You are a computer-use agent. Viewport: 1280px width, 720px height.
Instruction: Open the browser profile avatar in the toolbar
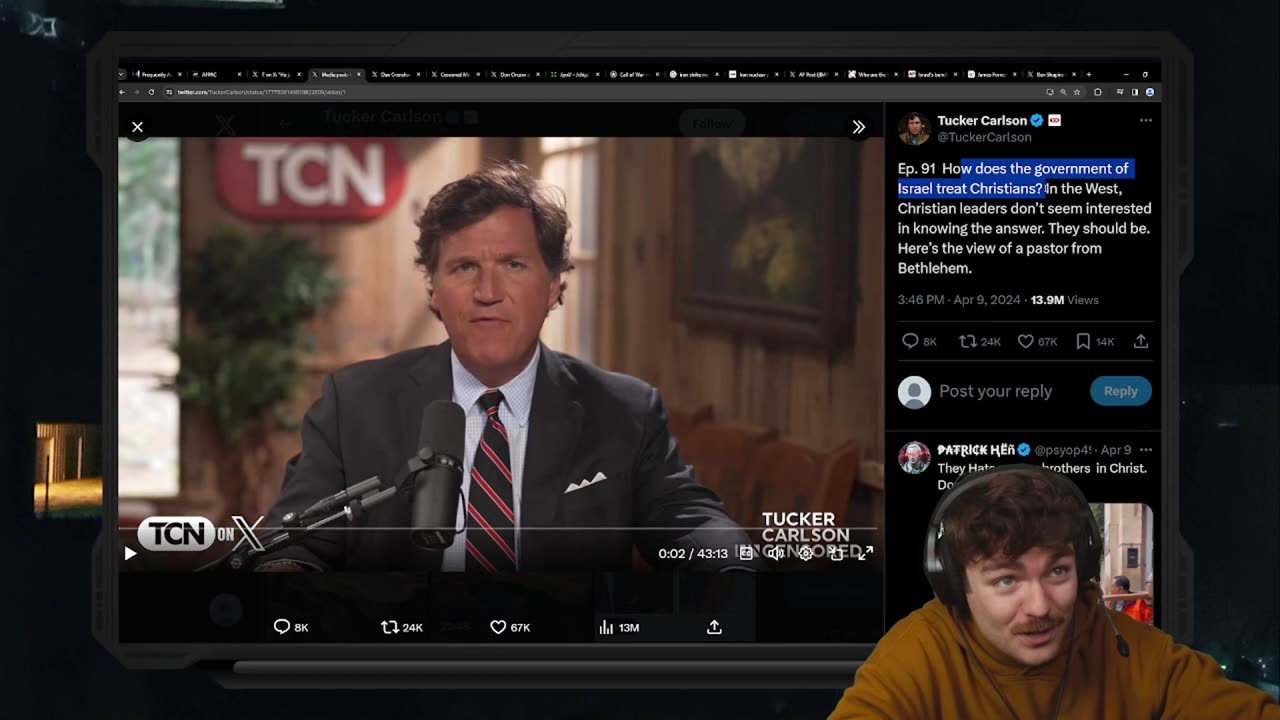[1149, 92]
